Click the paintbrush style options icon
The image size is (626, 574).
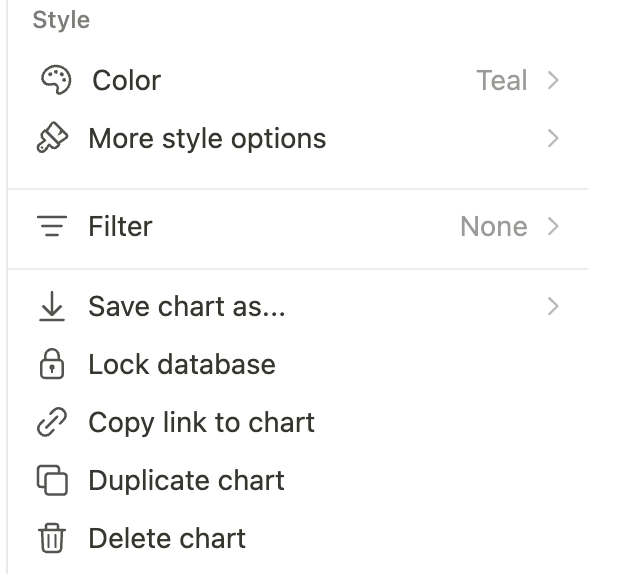52,138
